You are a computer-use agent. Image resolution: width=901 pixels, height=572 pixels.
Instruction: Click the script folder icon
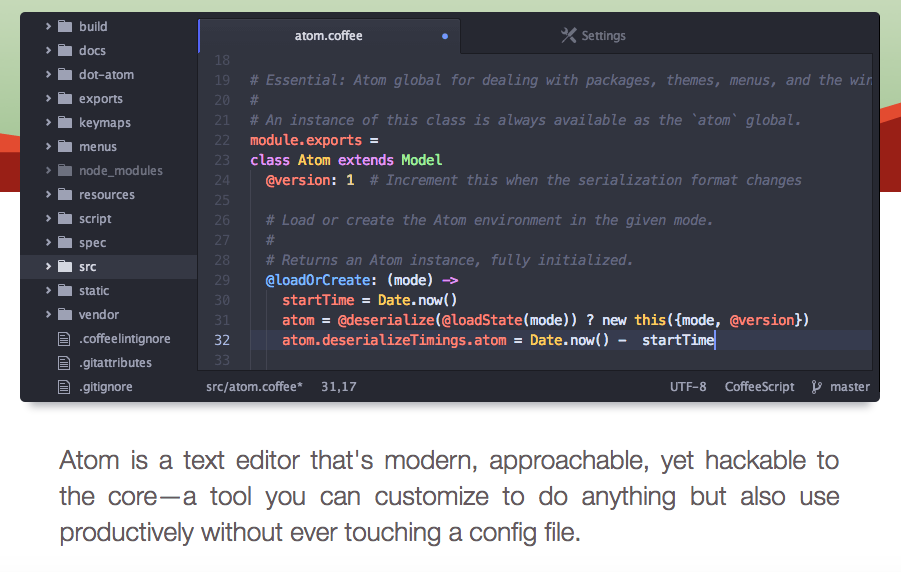(x=65, y=218)
